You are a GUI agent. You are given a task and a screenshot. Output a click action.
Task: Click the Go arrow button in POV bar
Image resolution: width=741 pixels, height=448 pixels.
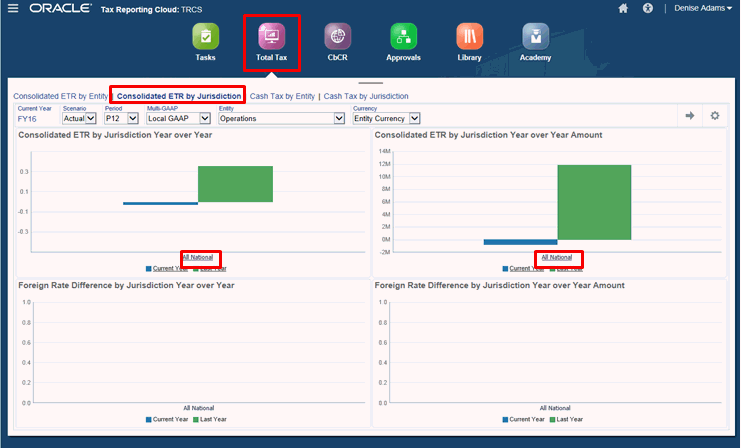[690, 115]
